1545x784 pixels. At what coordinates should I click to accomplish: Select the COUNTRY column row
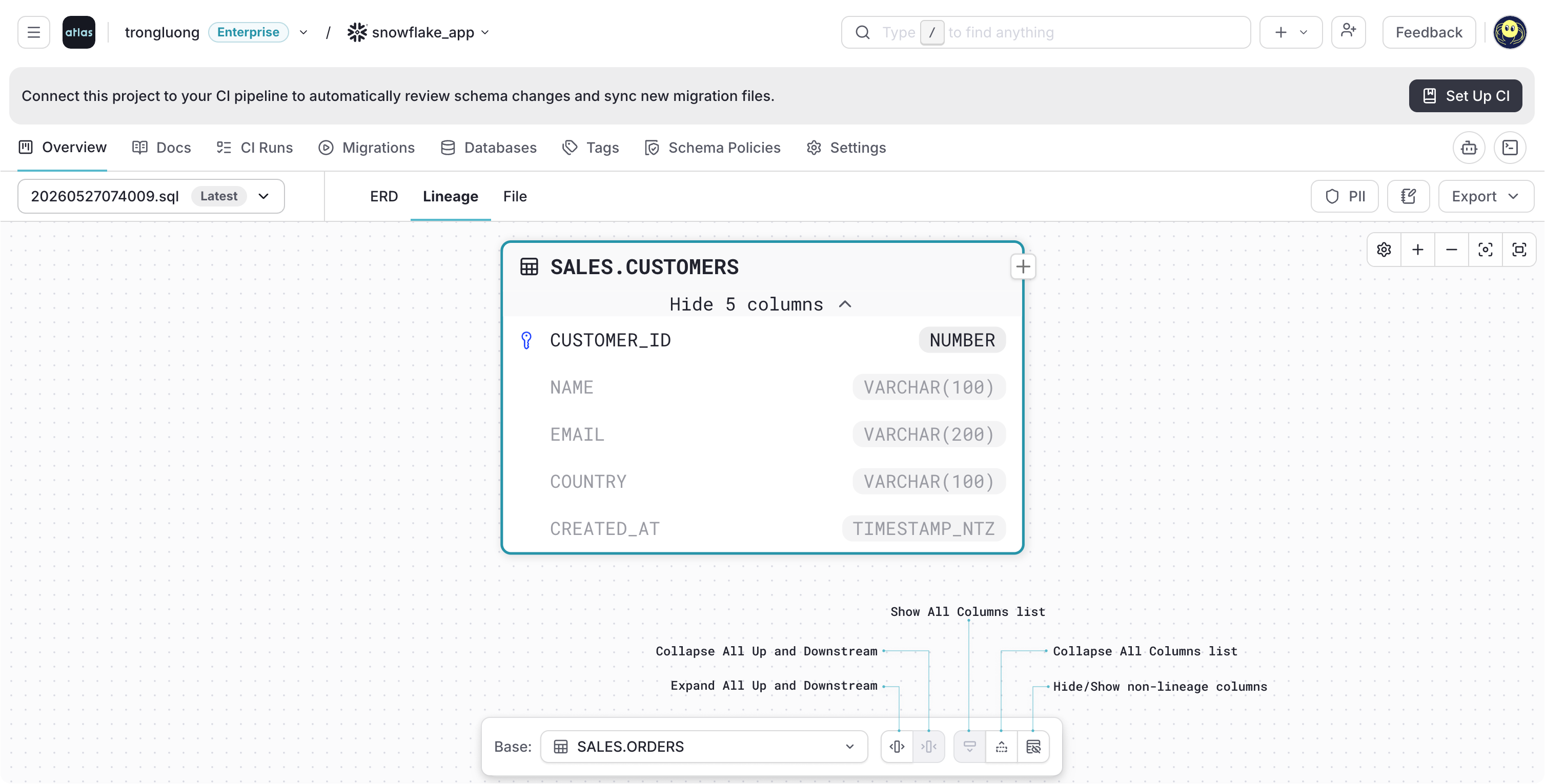(762, 481)
